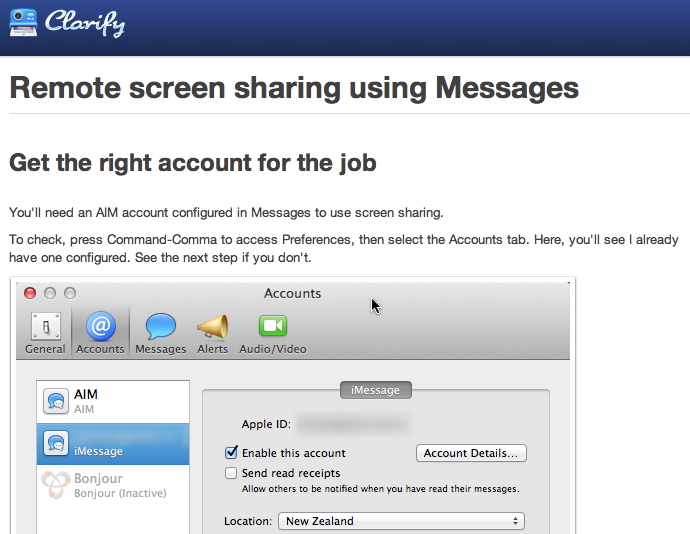The image size is (690, 534).
Task: Enable Send read receipts checkbox
Action: coord(232,473)
